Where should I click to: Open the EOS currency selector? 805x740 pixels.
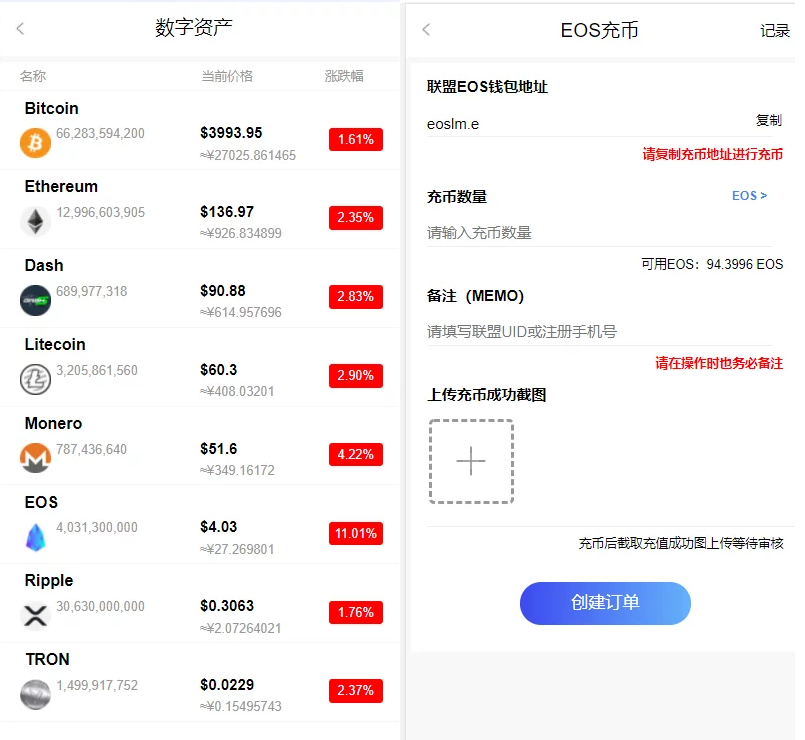[x=749, y=196]
